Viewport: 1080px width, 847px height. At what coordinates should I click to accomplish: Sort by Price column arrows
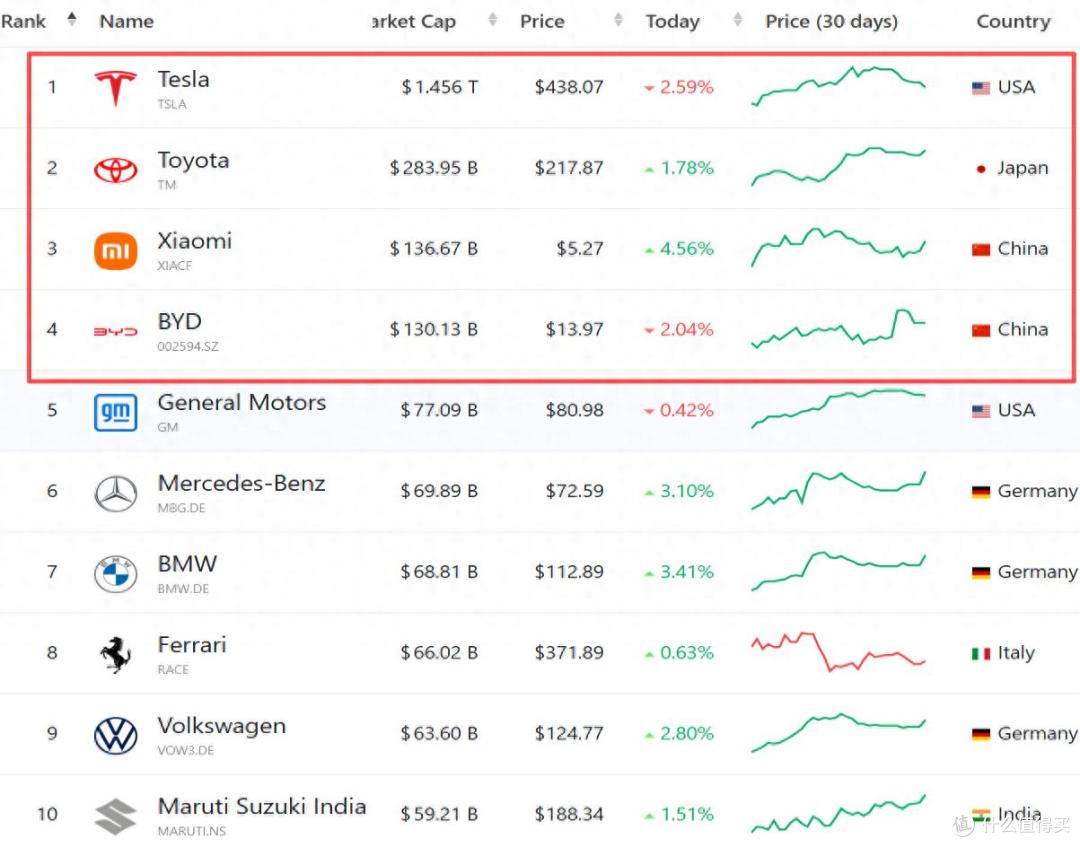pyautogui.click(x=618, y=21)
